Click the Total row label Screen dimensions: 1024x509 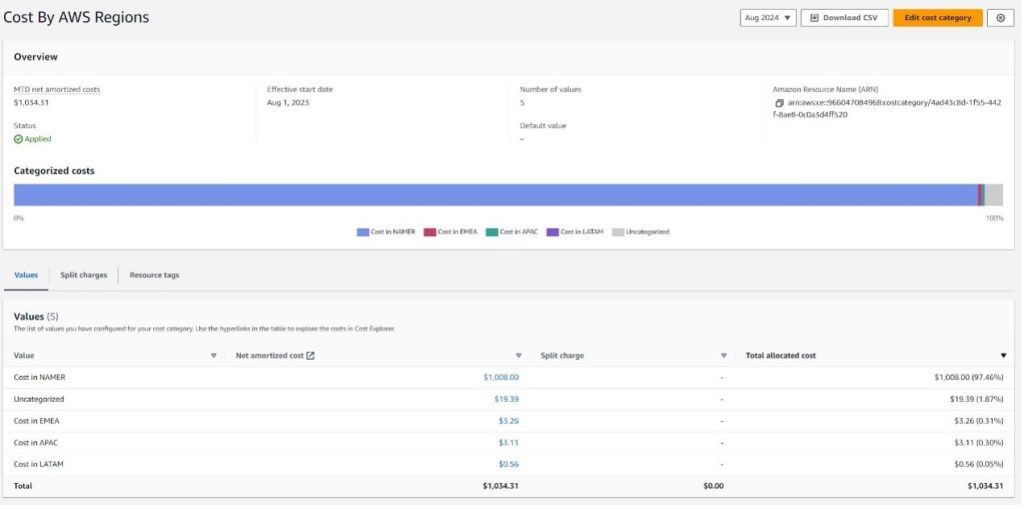click(x=23, y=485)
